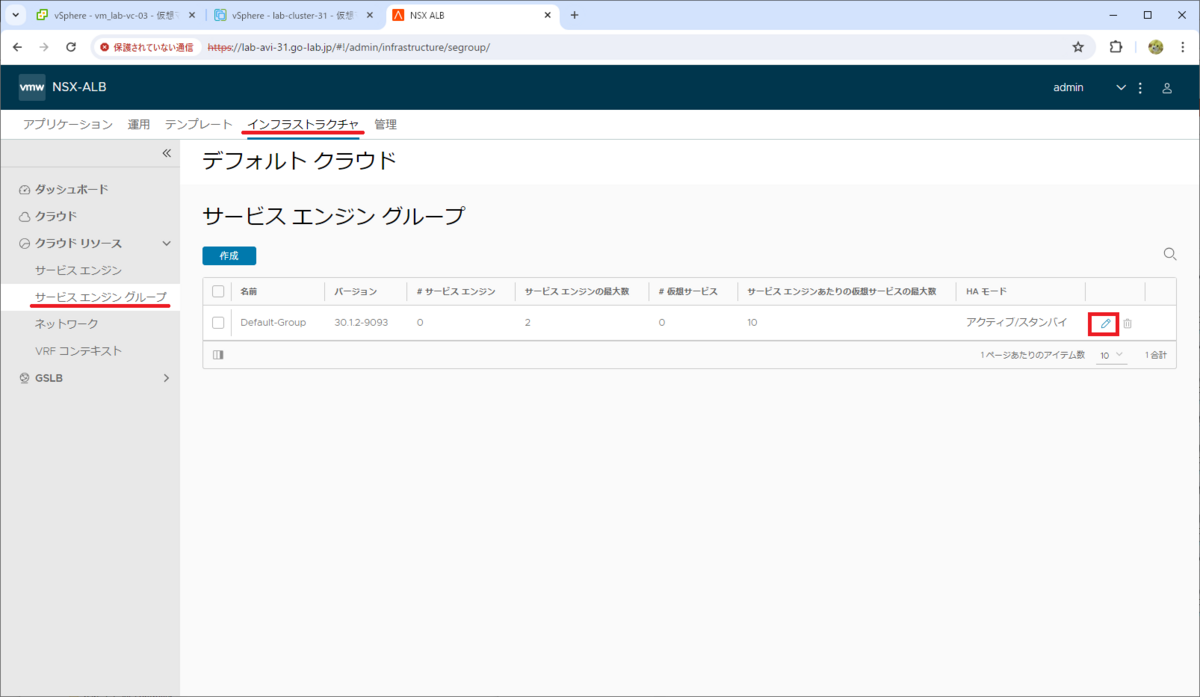This screenshot has height=697, width=1200.
Task: Open the Chrome profile avatar
Action: [1156, 47]
